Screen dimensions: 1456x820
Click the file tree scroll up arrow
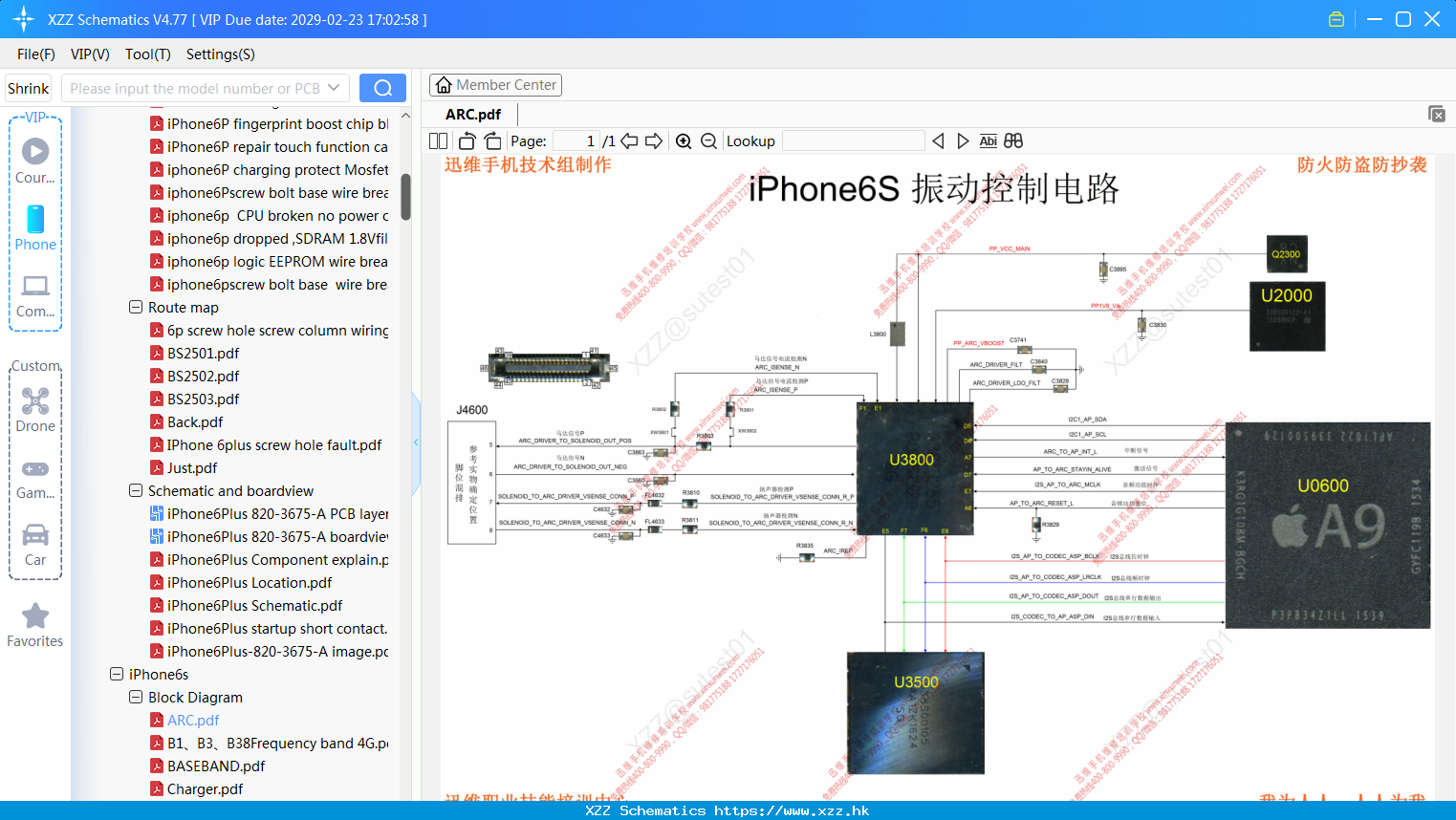click(405, 116)
